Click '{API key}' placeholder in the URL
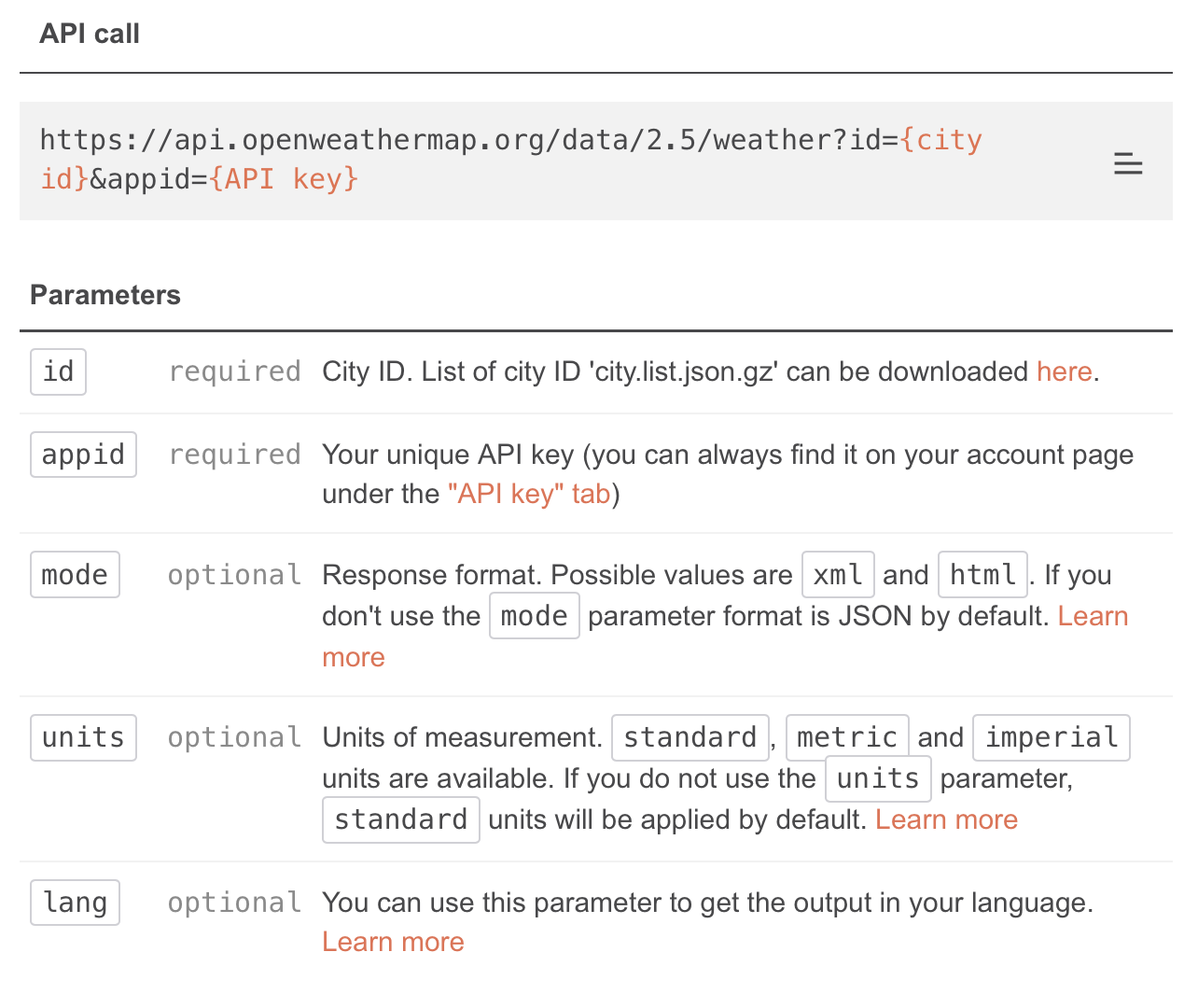 click(284, 178)
